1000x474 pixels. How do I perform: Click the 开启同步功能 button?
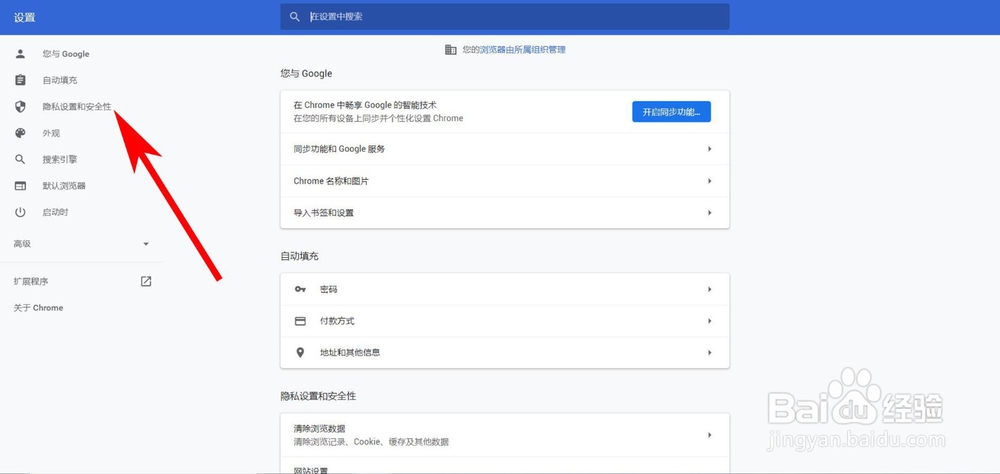pos(672,112)
